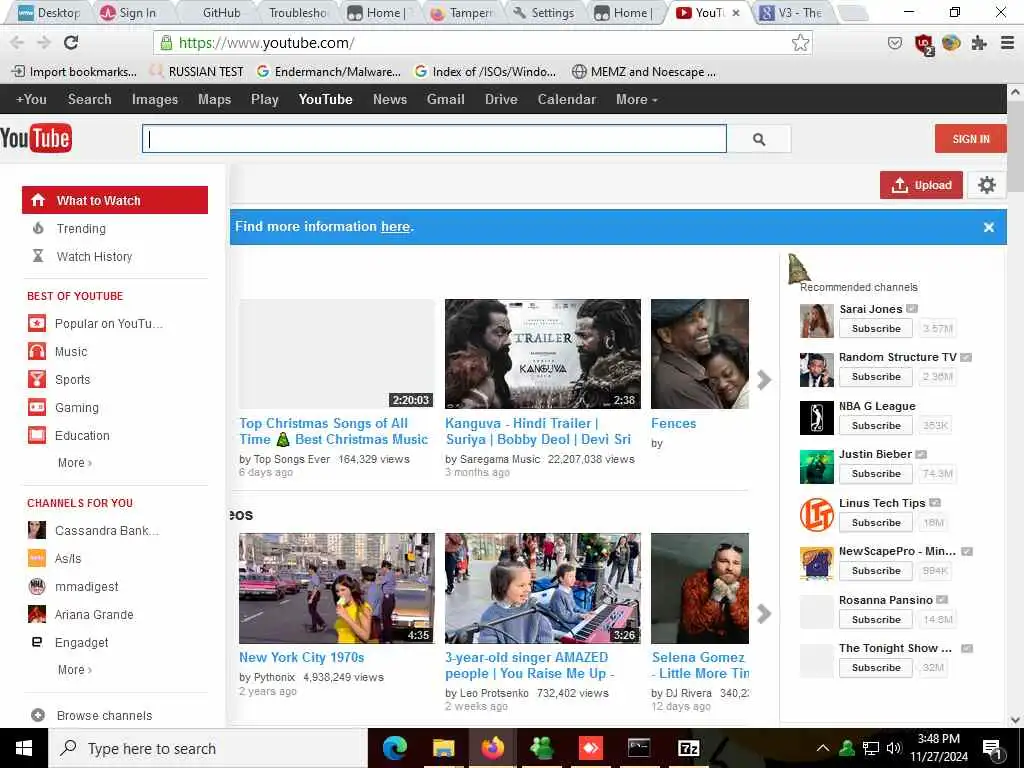Image resolution: width=1024 pixels, height=768 pixels.
Task: Click the magnifier search button
Action: 759,139
